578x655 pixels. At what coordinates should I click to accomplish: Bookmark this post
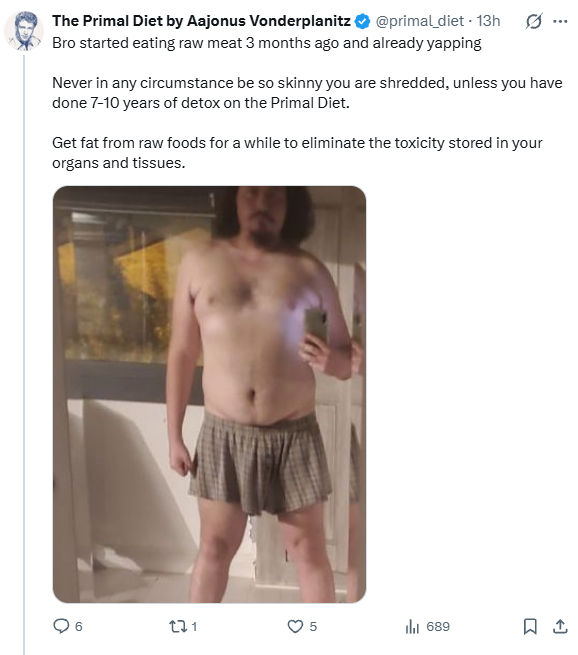tap(530, 626)
